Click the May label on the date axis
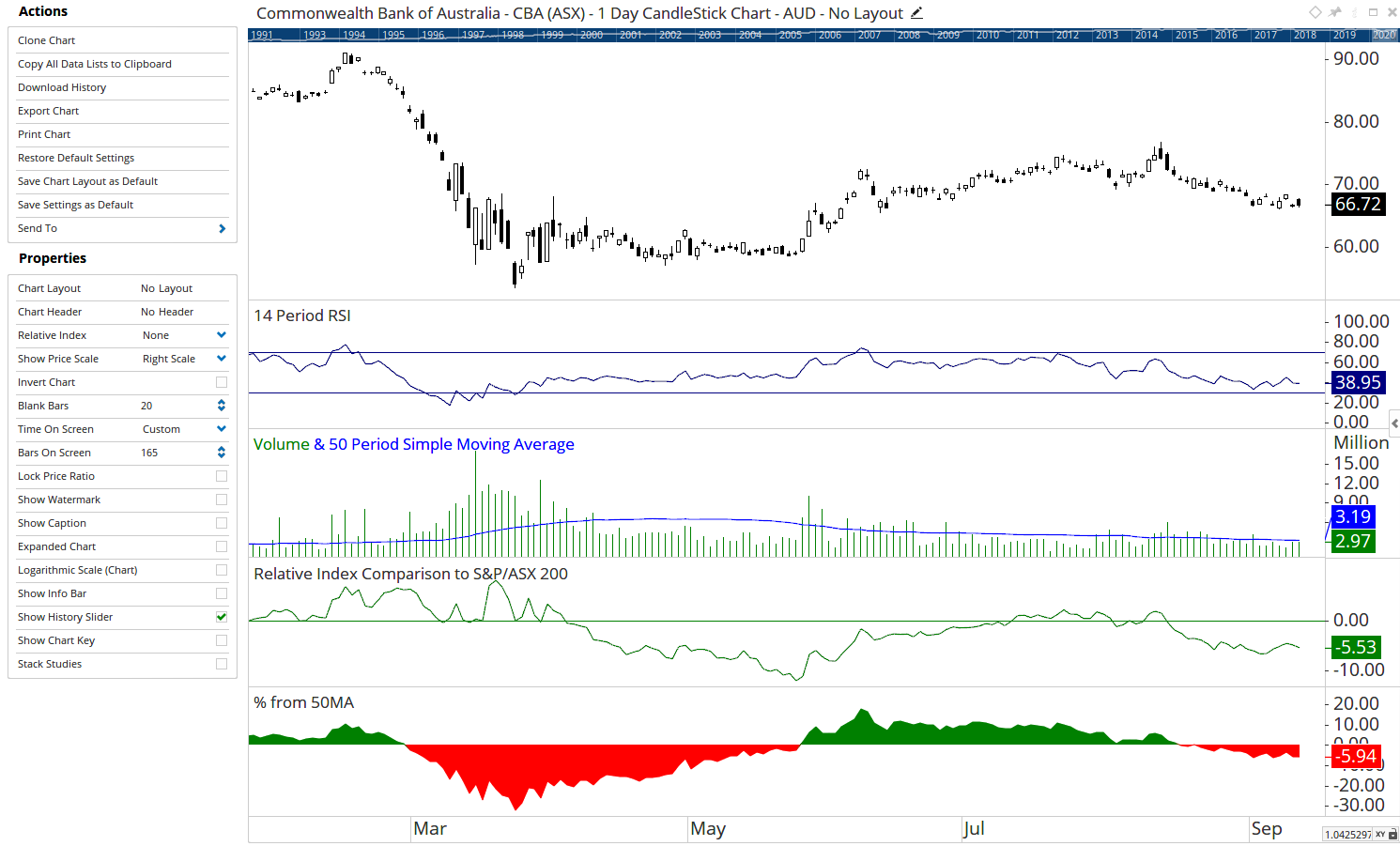The width and height of the screenshot is (1400, 846). pos(708,828)
